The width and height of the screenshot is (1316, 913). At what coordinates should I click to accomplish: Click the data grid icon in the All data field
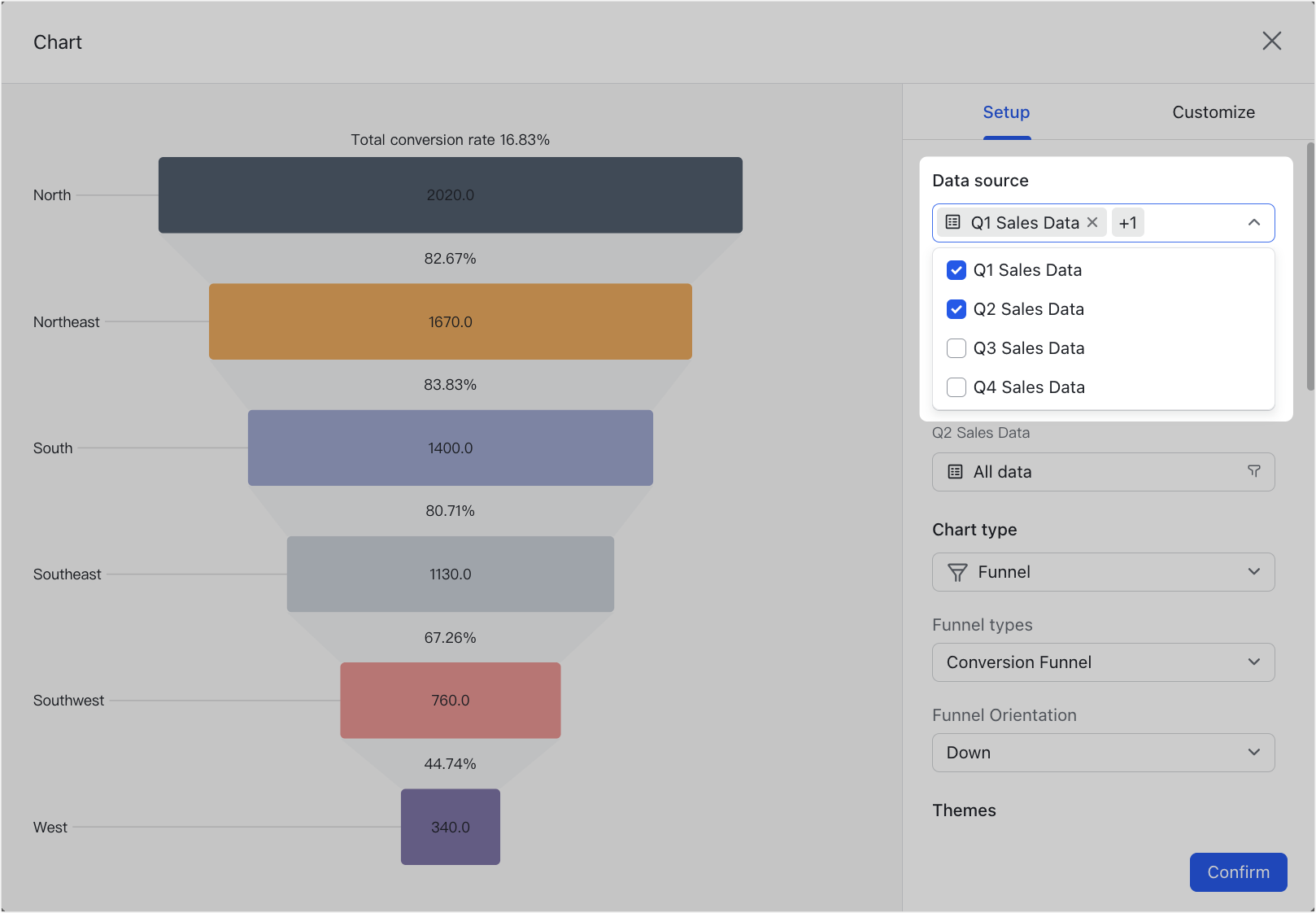(953, 472)
